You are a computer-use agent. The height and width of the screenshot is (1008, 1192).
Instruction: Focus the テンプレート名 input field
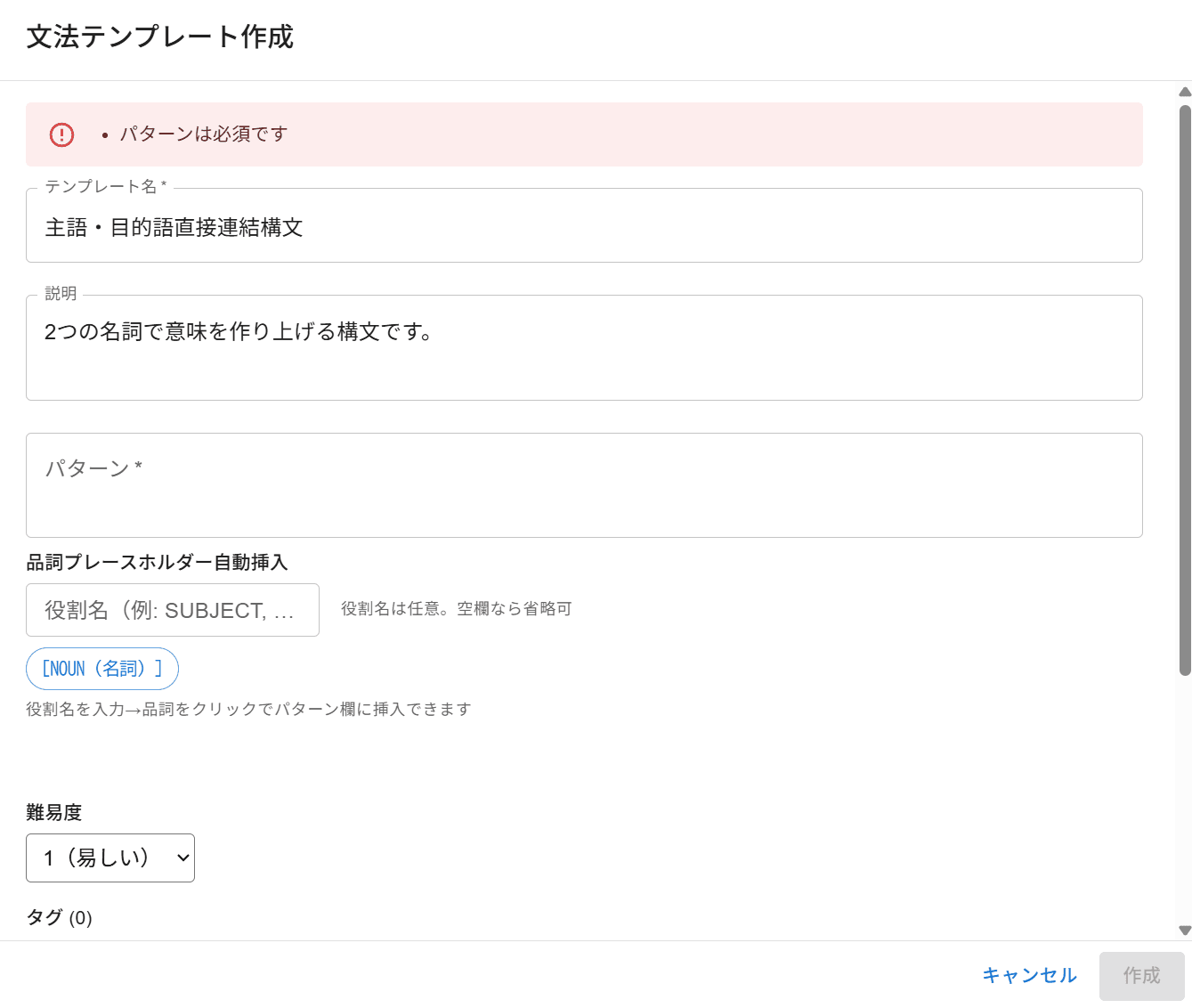pyautogui.click(x=584, y=227)
